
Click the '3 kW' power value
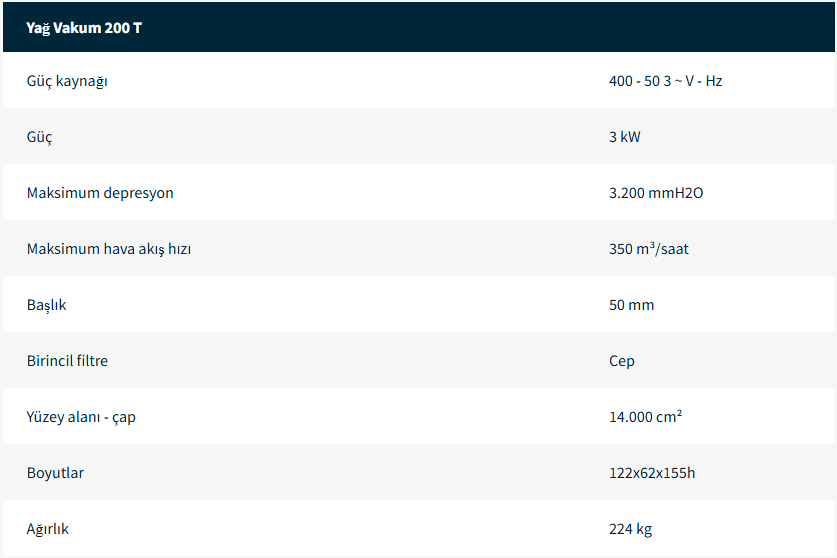coord(624,137)
